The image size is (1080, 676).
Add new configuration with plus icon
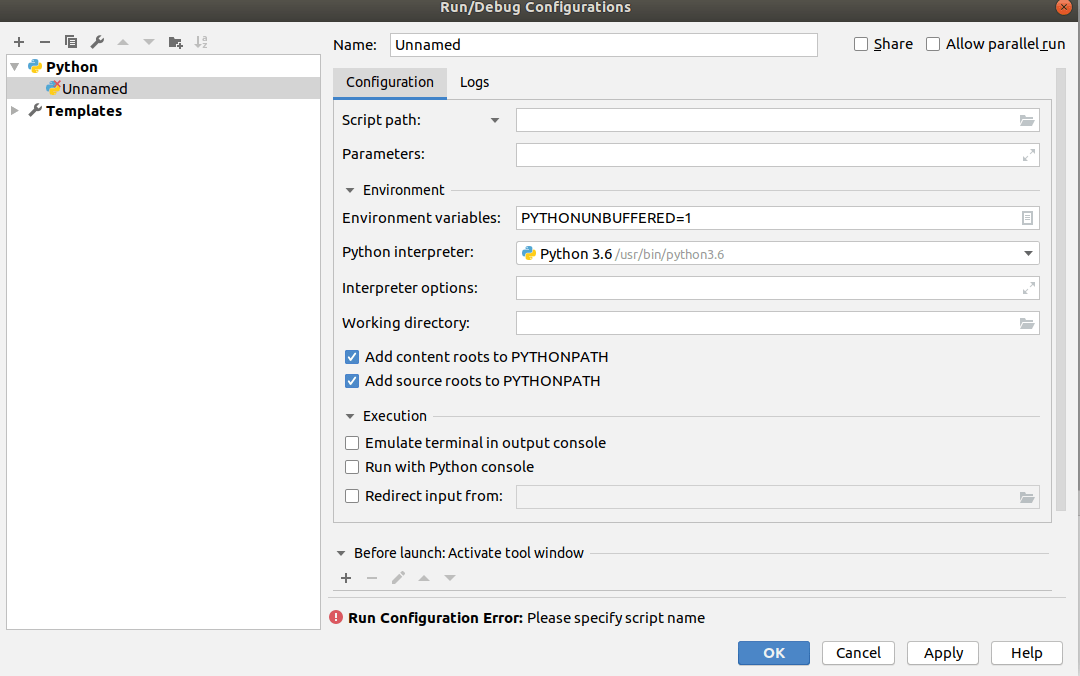19,42
